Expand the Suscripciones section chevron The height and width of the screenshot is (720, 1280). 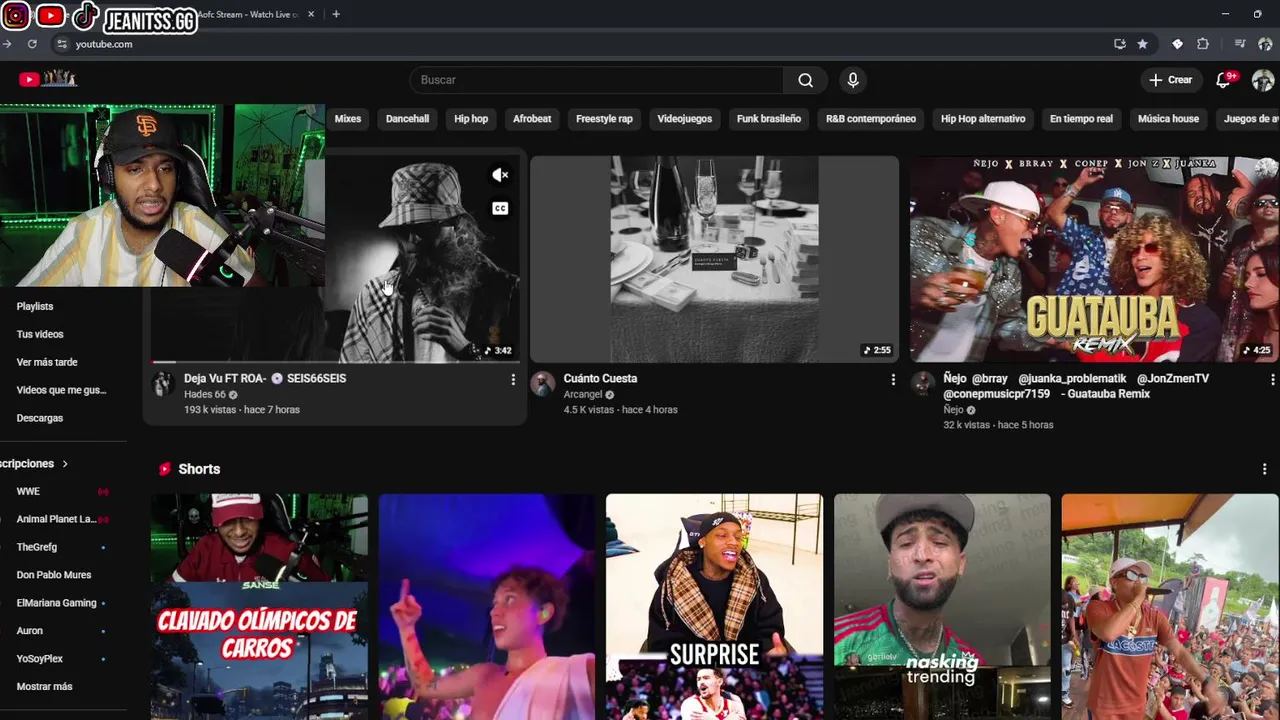point(65,464)
